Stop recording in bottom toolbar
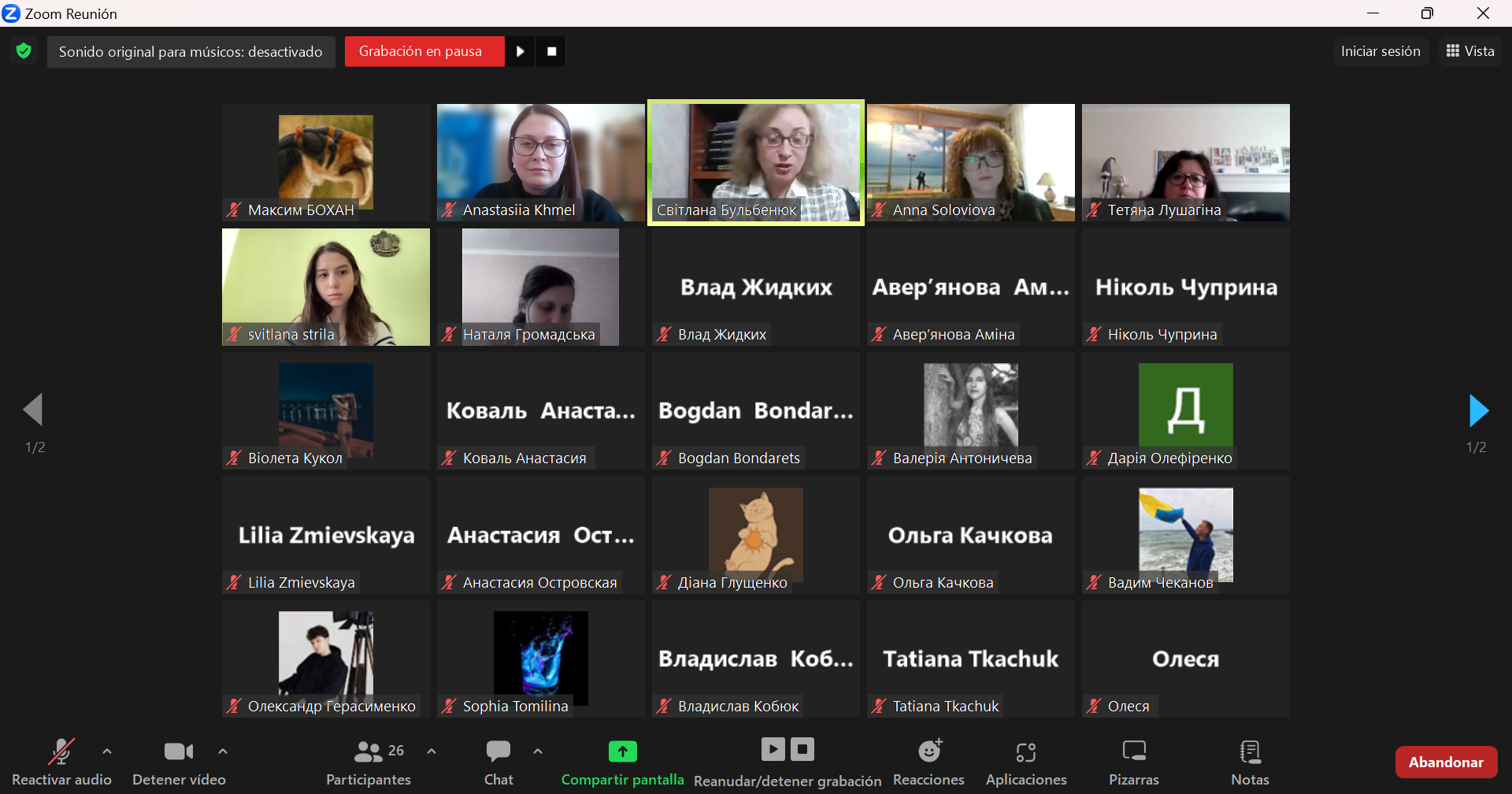1512x794 pixels. 802,749
